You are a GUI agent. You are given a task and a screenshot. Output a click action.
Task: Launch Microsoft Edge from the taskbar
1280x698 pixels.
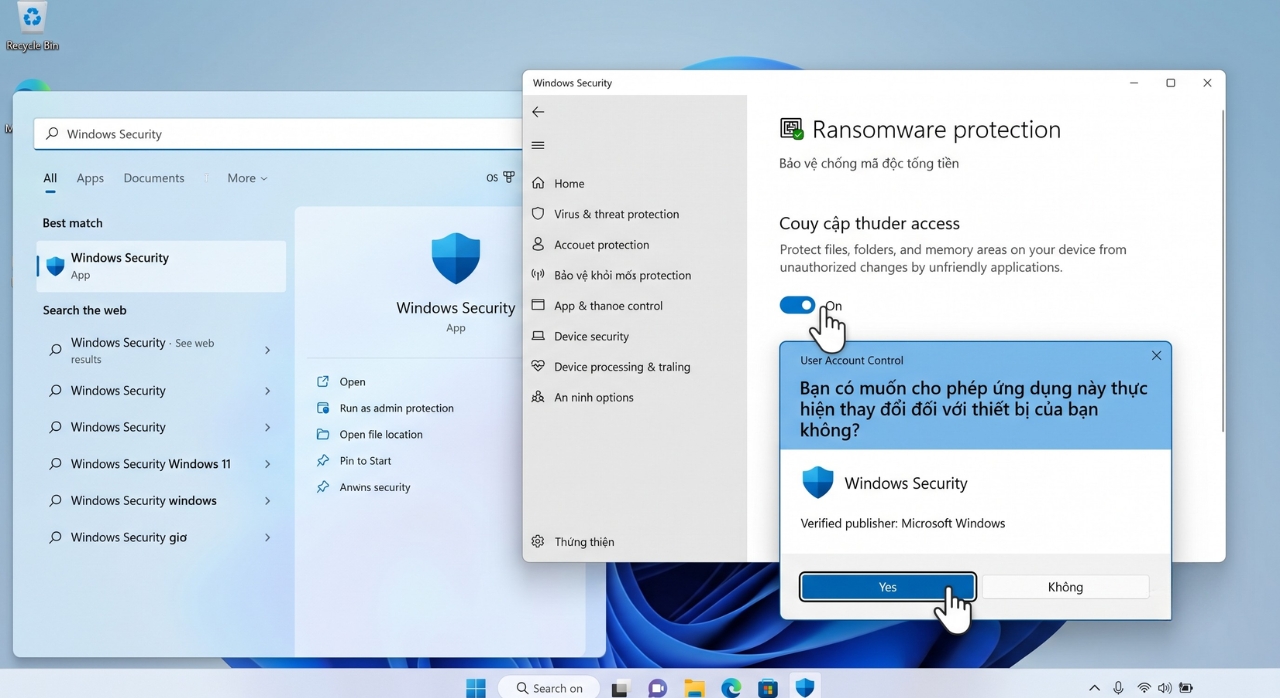[732, 688]
